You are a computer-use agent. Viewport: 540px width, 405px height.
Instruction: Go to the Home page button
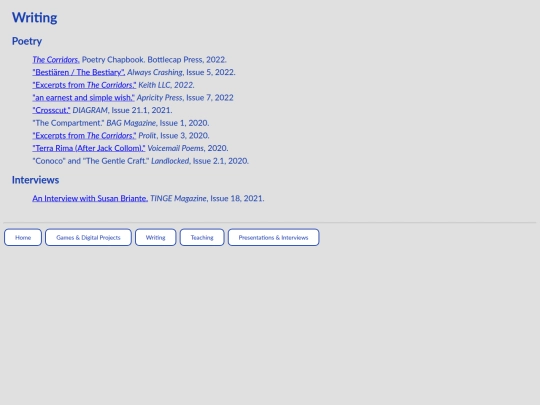coord(23,237)
